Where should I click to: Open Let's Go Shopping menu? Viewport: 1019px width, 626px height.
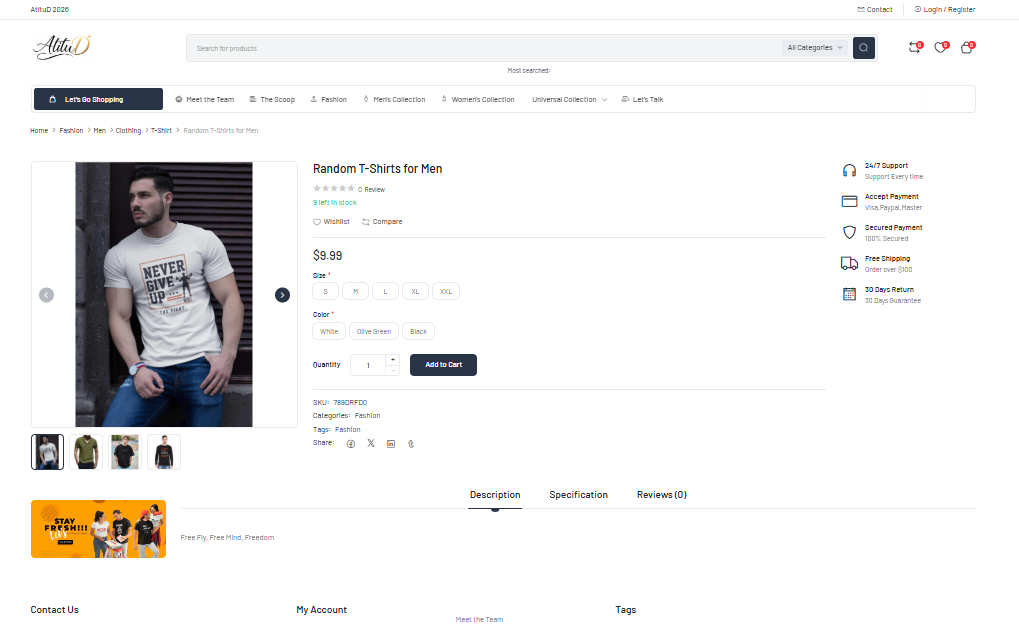pos(98,99)
